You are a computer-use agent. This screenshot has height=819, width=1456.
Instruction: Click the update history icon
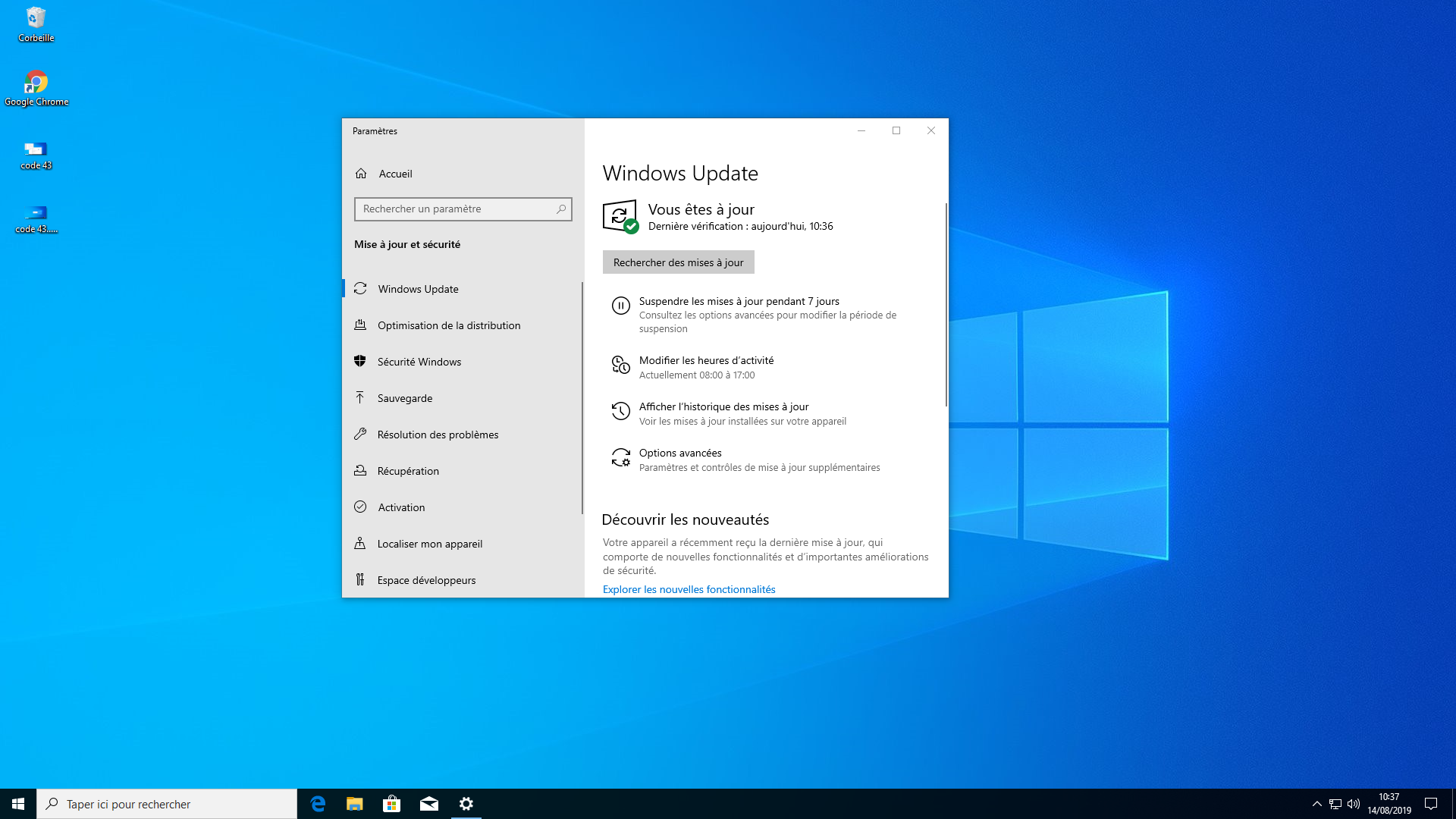(620, 411)
